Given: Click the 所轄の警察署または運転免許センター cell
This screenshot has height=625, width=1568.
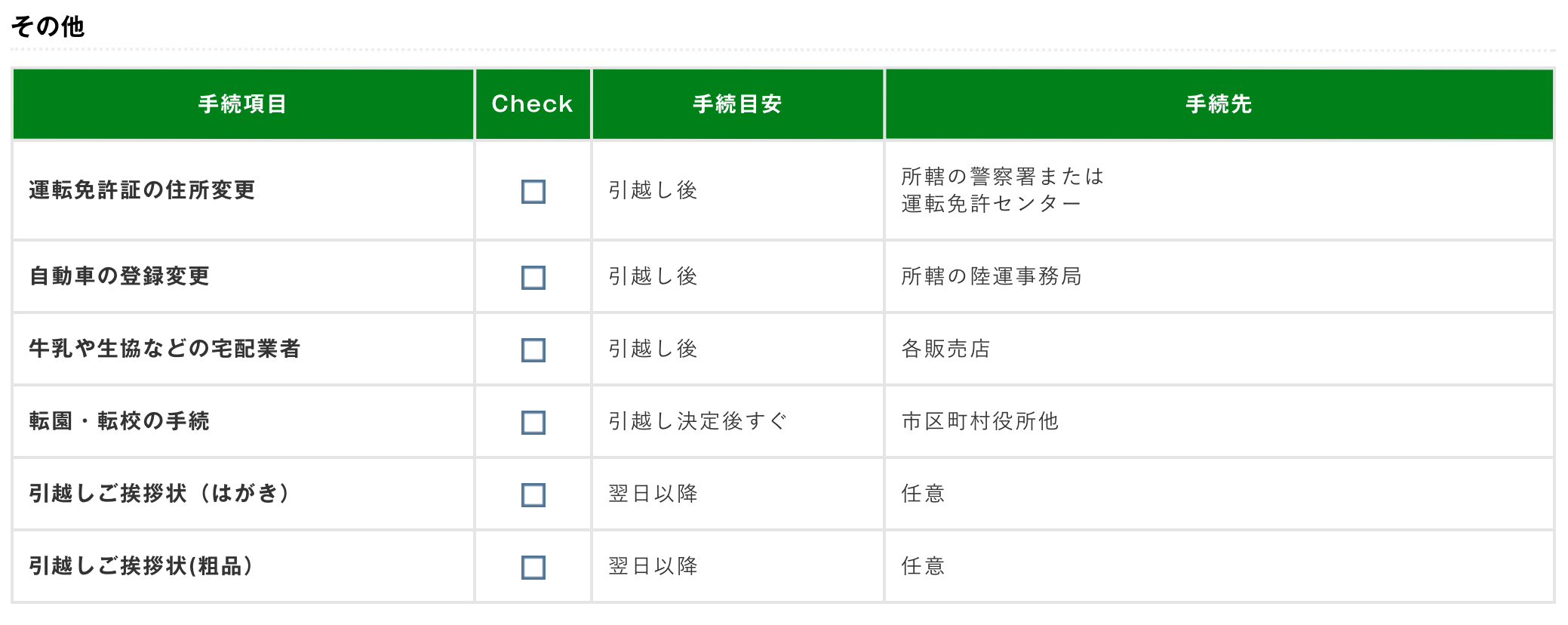Looking at the screenshot, I should pyautogui.click(x=1003, y=190).
